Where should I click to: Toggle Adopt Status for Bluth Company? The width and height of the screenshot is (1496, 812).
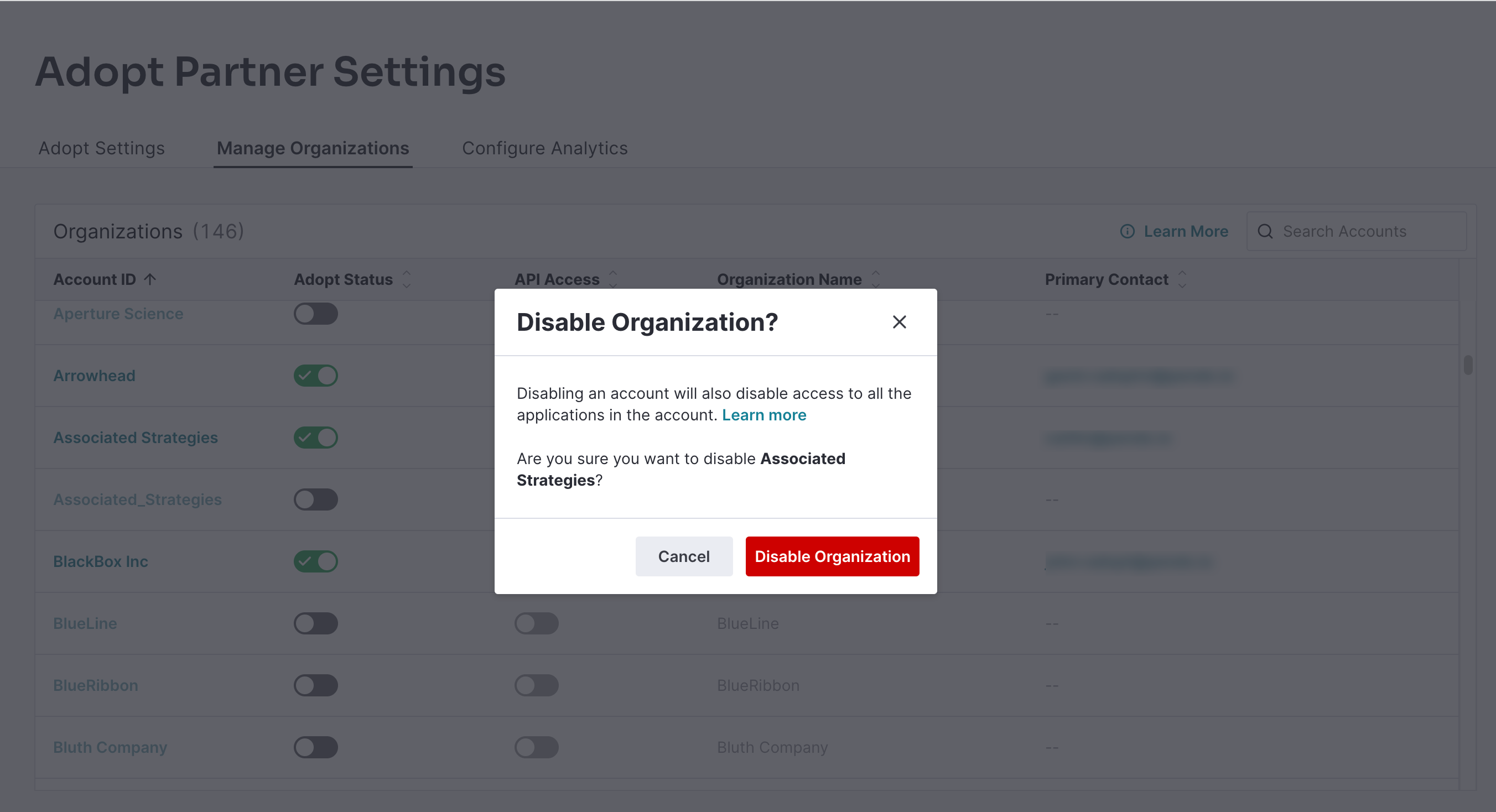(315, 748)
